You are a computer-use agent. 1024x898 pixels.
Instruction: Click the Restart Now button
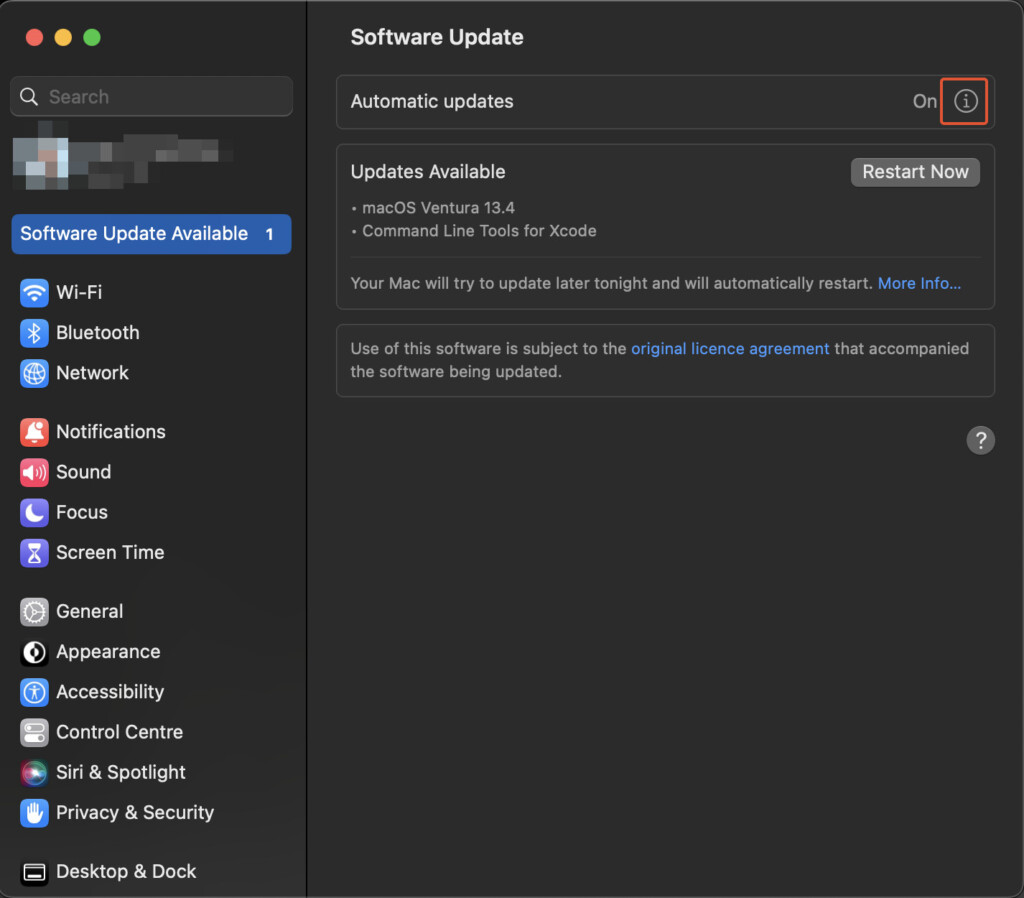pyautogui.click(x=915, y=172)
